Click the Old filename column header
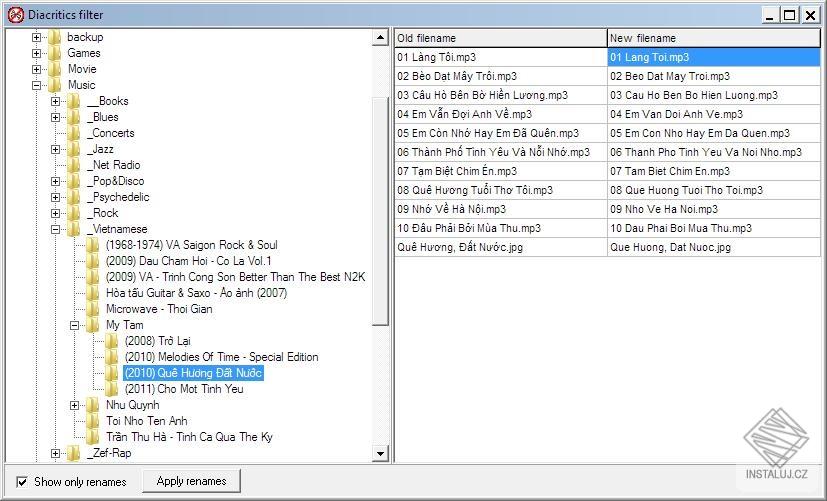Screen dimensions: 827x501 501,38
